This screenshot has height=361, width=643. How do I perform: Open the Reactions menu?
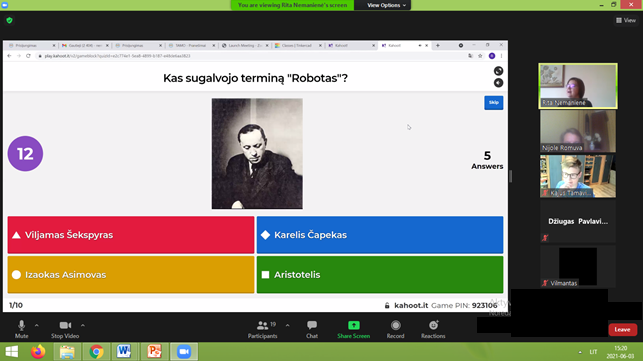[433, 329]
